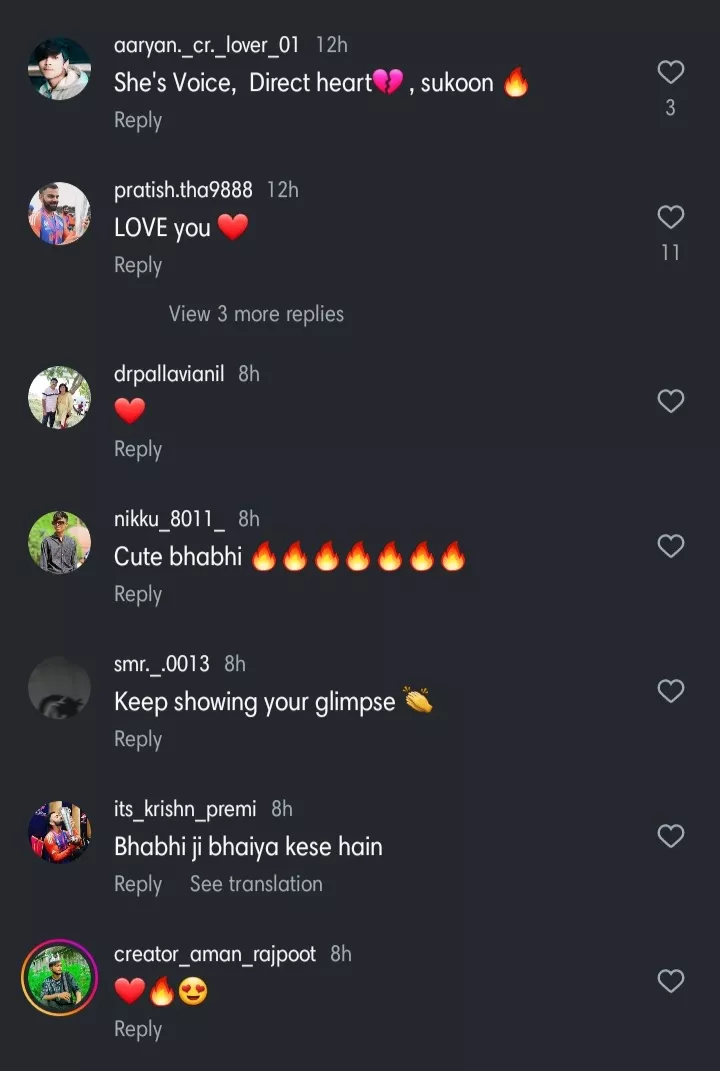Like creator_aman_rajpoot's emoji comment

670,981
